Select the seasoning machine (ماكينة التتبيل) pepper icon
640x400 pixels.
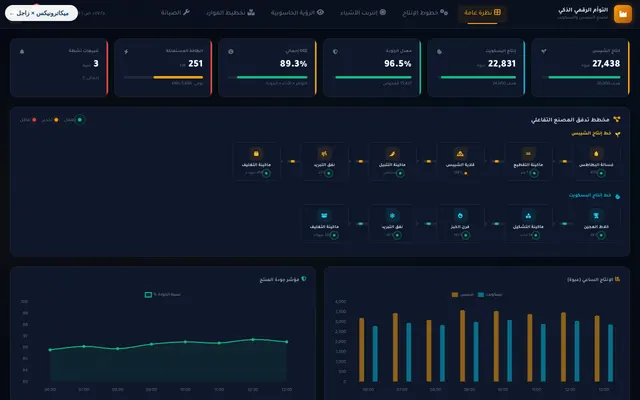tap(392, 154)
